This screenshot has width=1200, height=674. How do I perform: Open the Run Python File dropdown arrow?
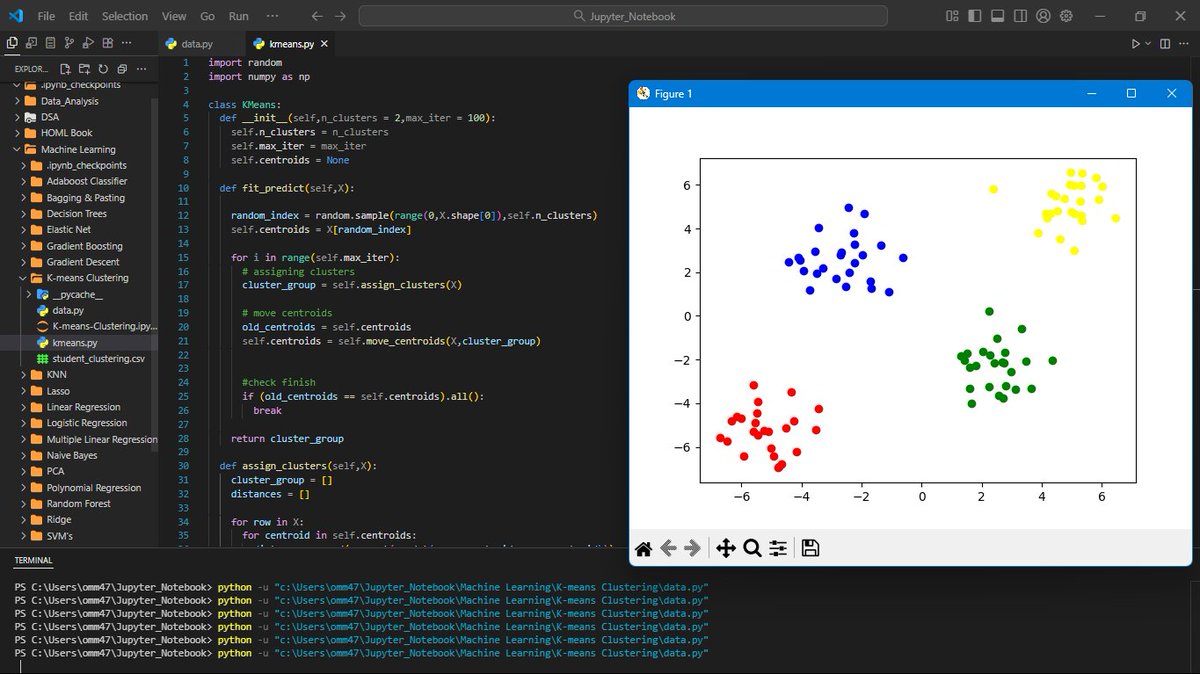1148,43
